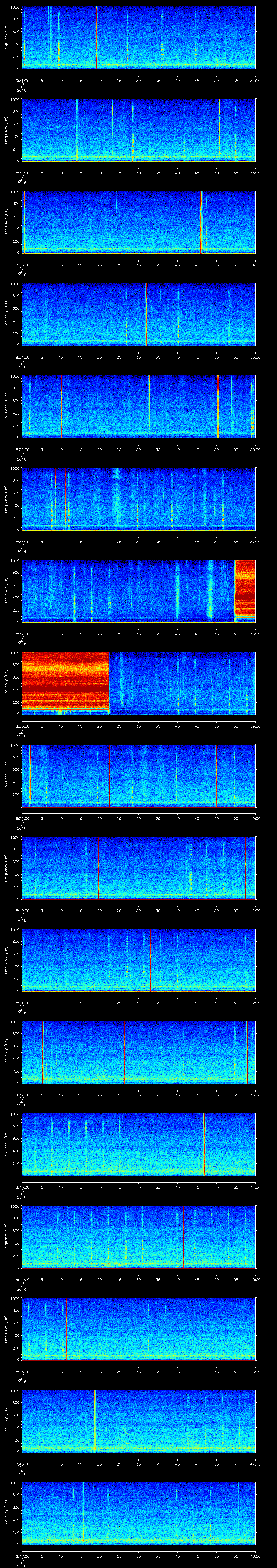Select red spike near 47 seconds in 8:43:00 panel
Screen dimensions: 277x1568
pyautogui.click(x=204, y=1144)
